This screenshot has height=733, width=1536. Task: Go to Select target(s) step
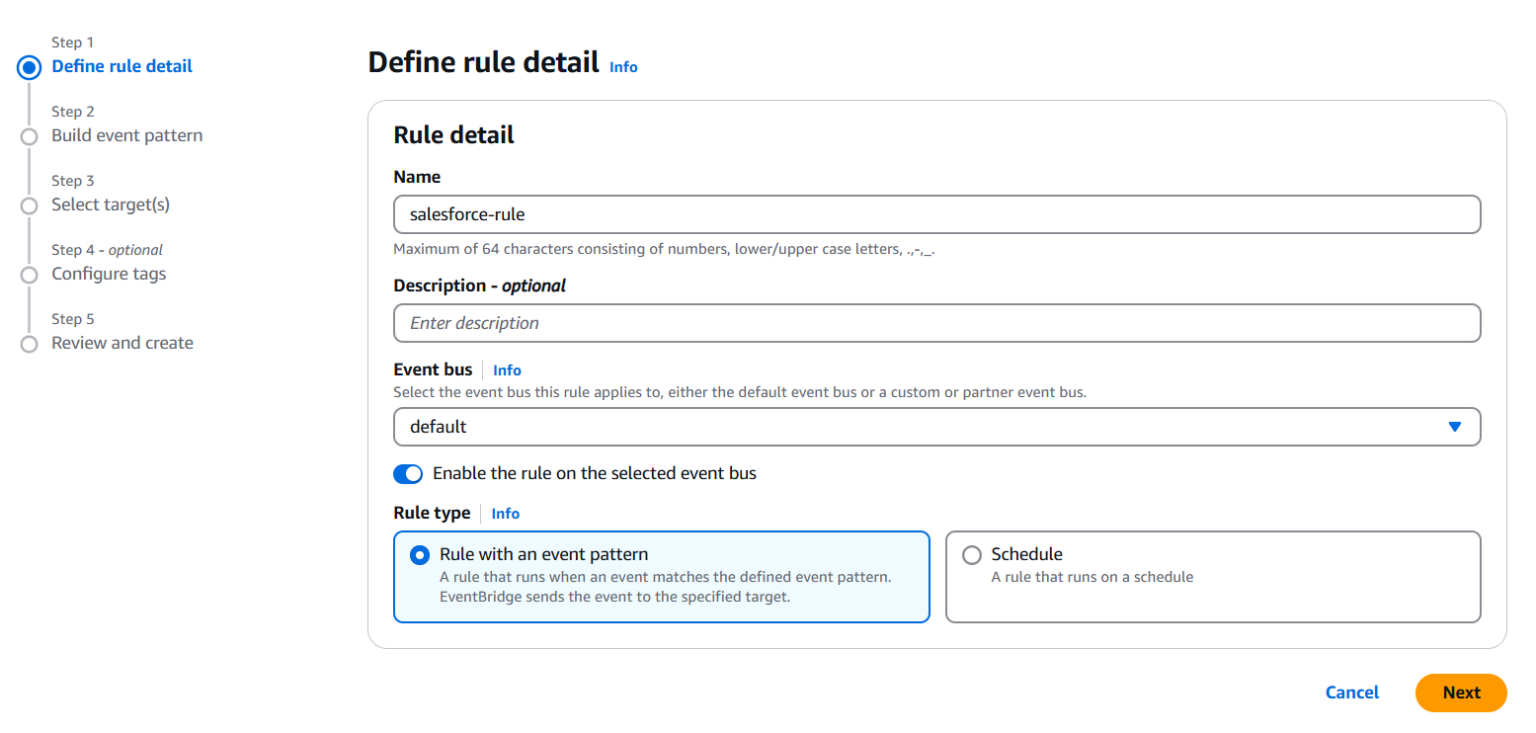110,205
